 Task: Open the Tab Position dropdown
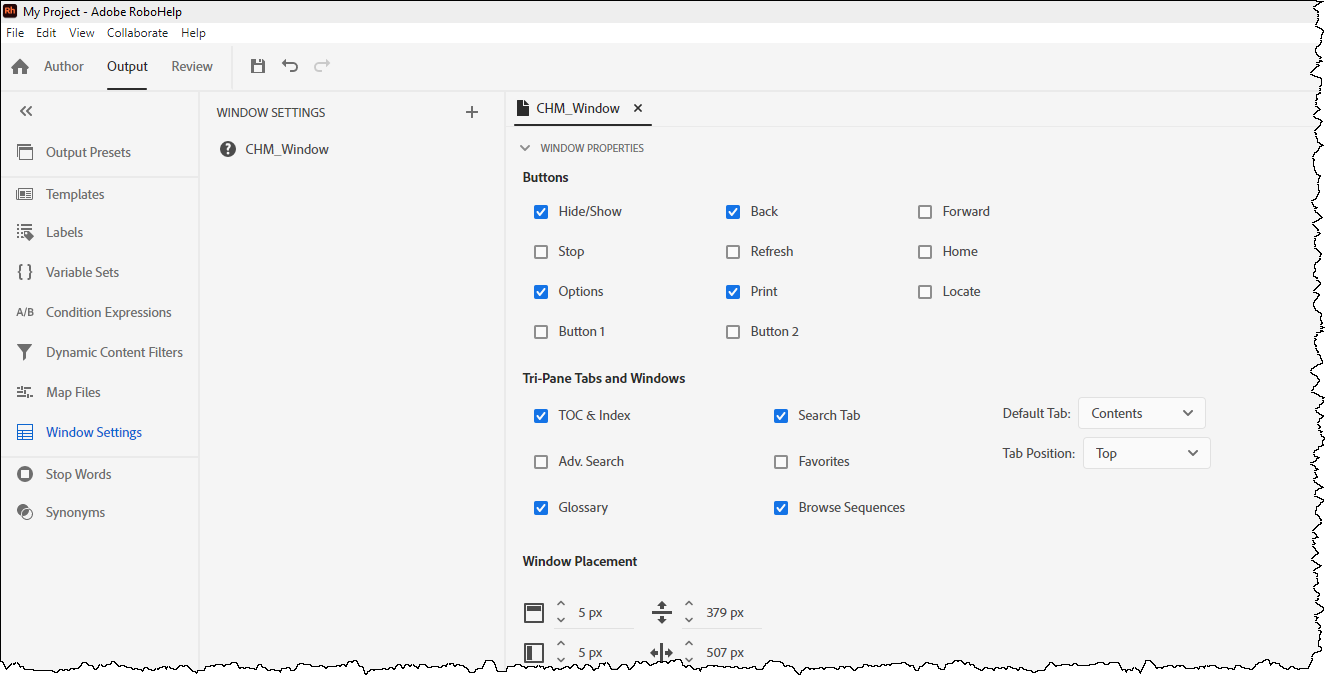pos(1146,453)
